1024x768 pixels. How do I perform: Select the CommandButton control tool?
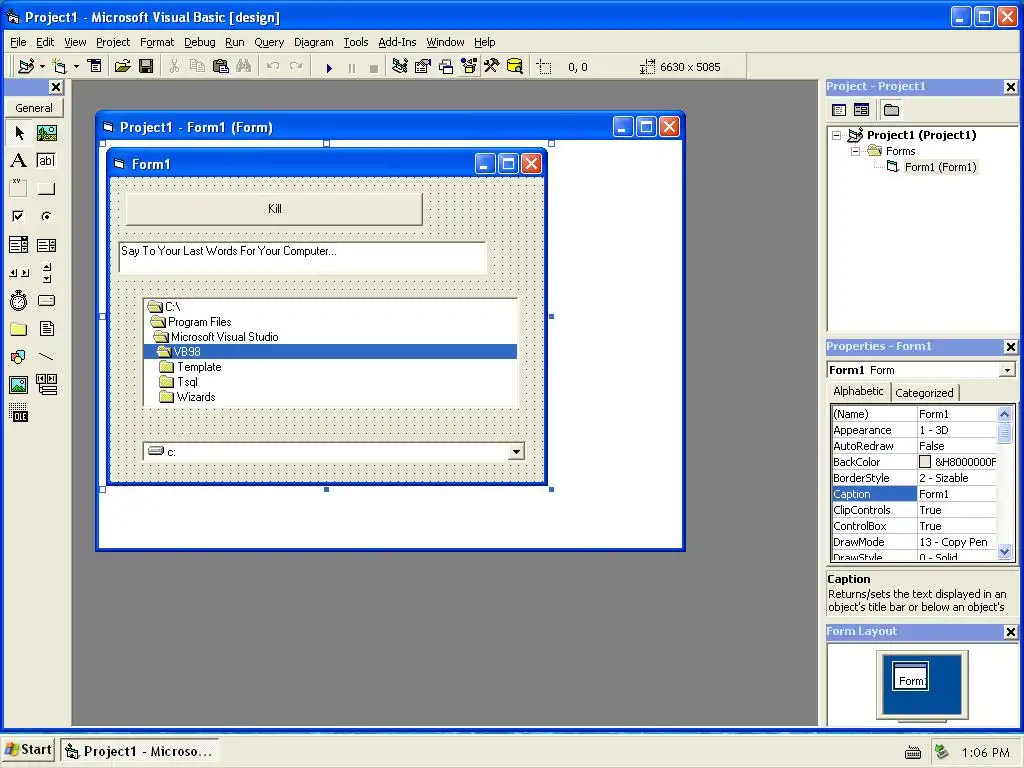pos(46,189)
